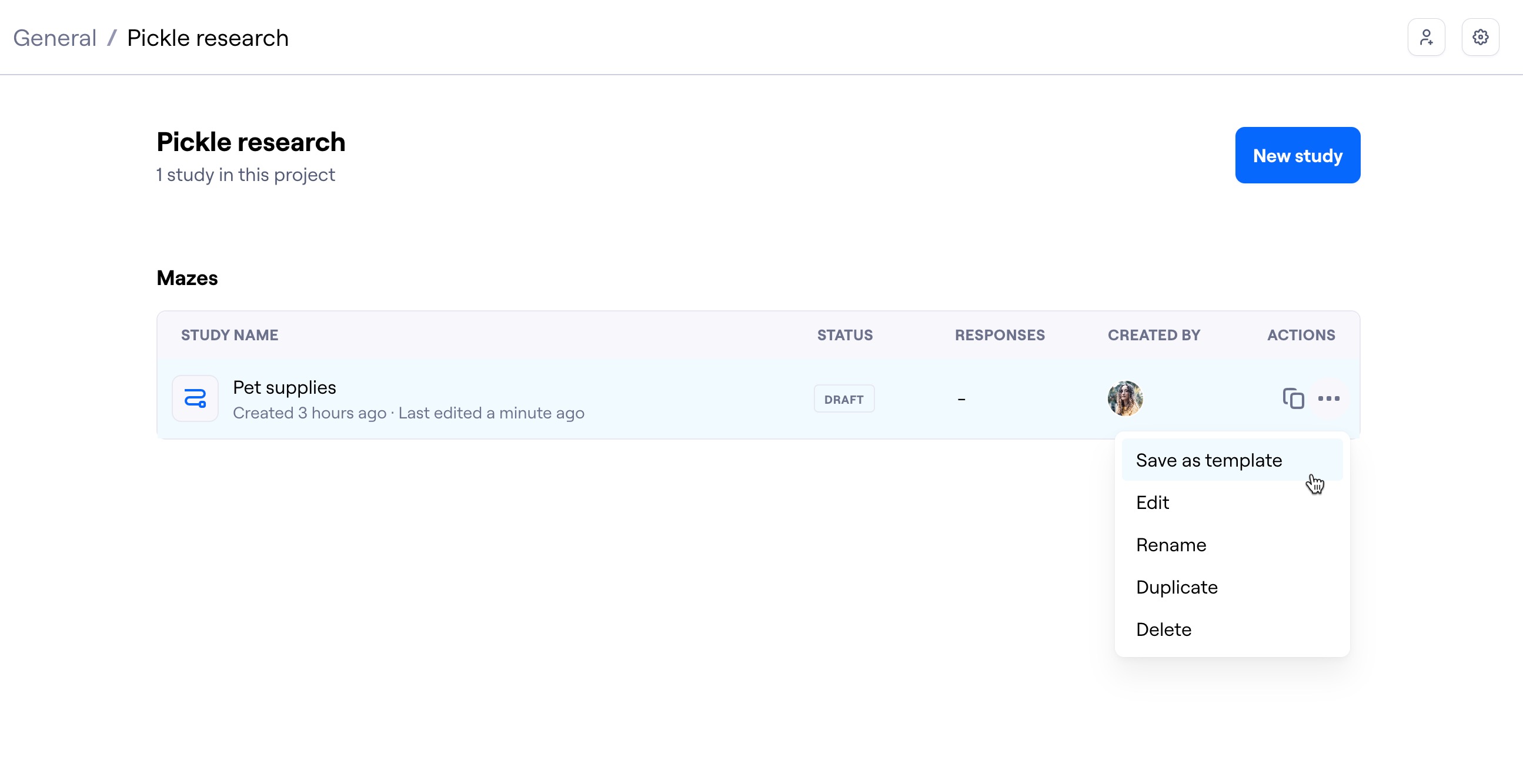Viewport: 1523px width, 784px height.
Task: Click the CREATED BY column header
Action: [1154, 335]
